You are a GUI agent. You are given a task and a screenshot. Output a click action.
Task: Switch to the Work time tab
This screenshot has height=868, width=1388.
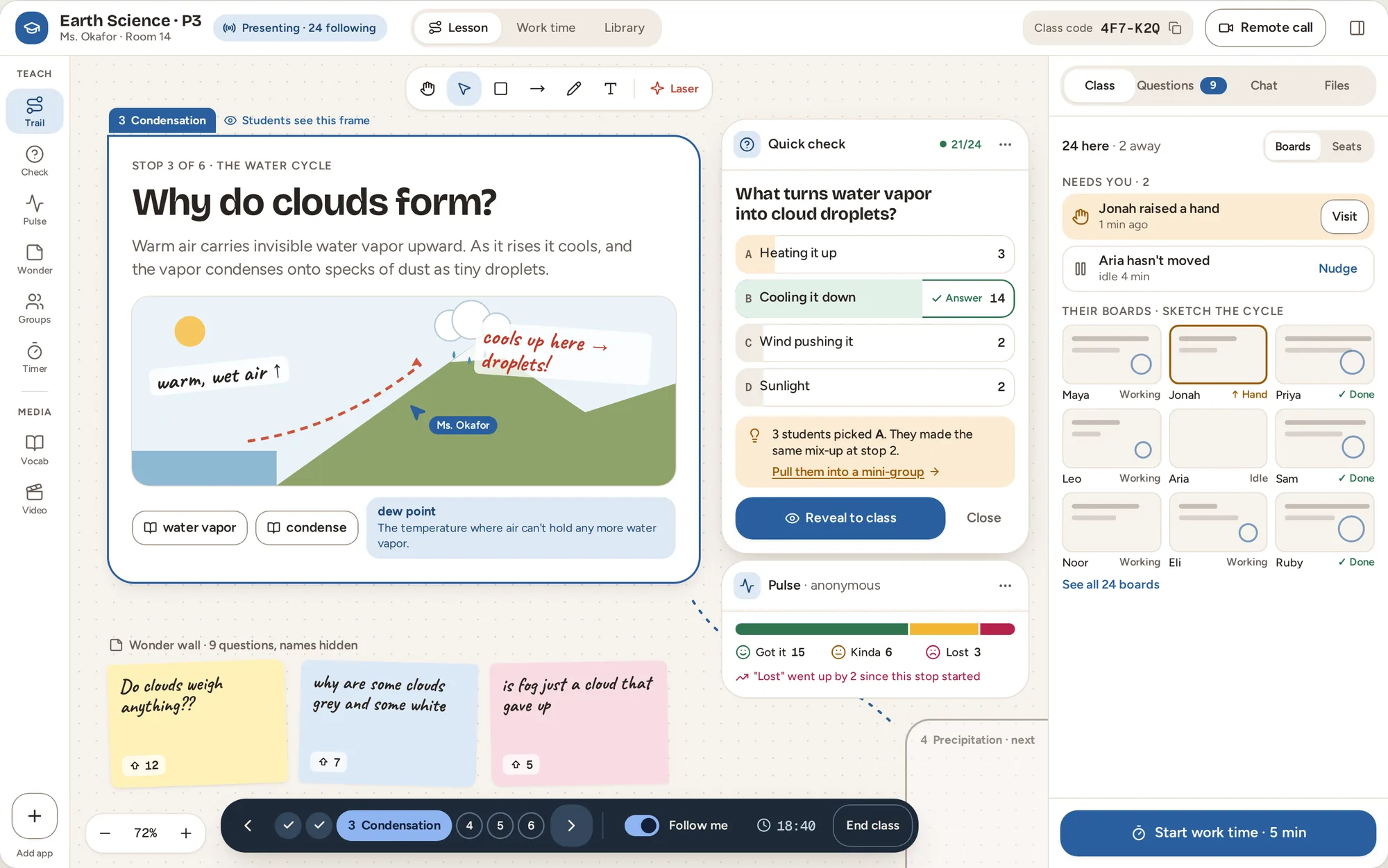pyautogui.click(x=545, y=28)
